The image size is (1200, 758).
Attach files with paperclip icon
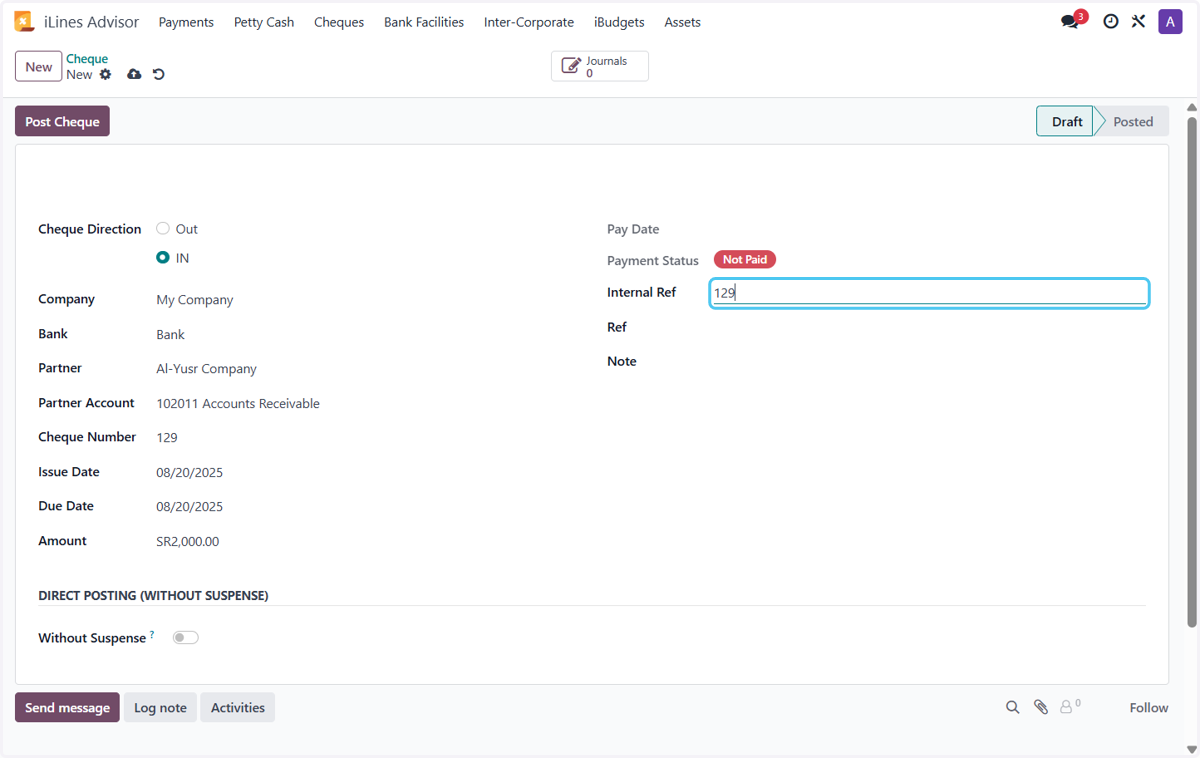coord(1041,707)
